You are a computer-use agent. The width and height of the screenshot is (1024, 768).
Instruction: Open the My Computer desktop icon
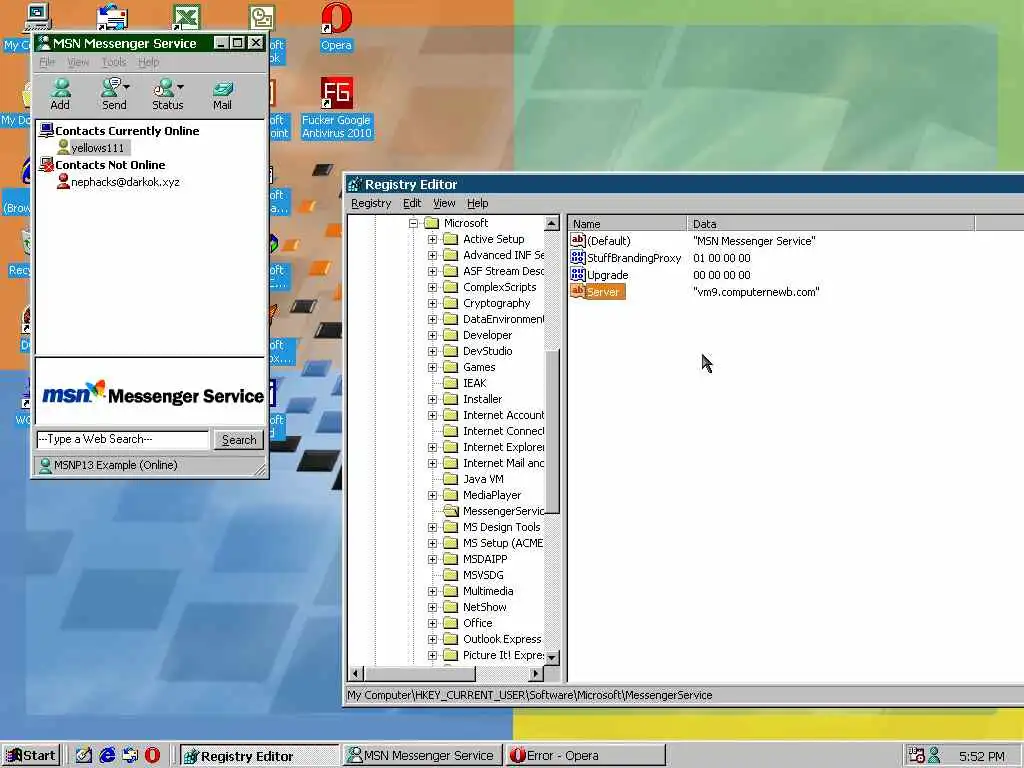(x=37, y=18)
